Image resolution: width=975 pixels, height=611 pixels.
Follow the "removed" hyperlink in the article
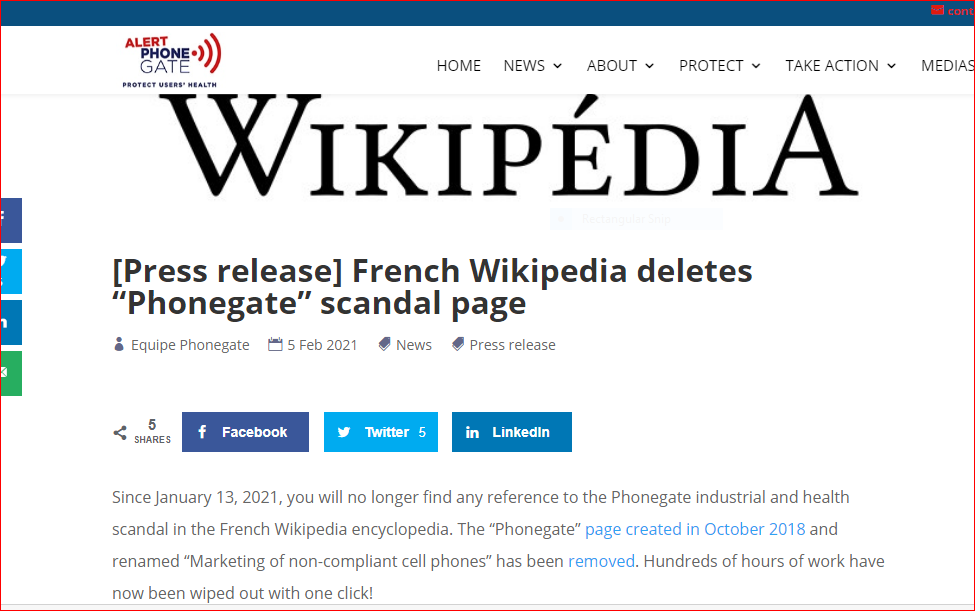tap(601, 561)
